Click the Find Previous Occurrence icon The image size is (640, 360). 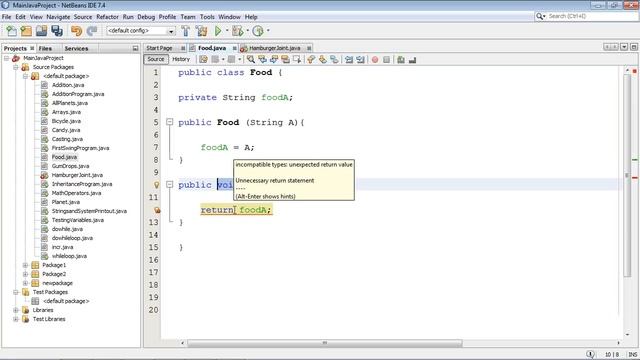262,60
